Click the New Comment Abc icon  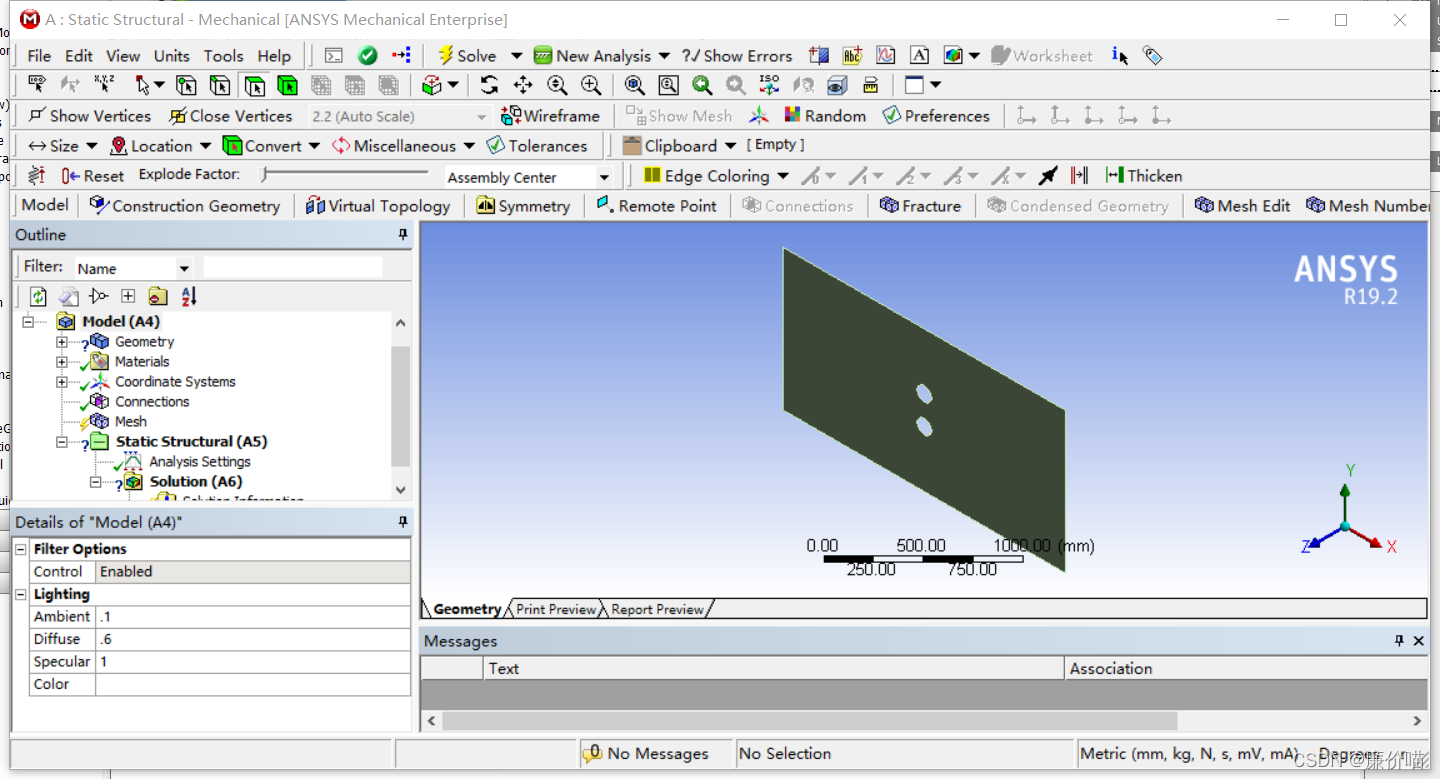click(x=852, y=56)
